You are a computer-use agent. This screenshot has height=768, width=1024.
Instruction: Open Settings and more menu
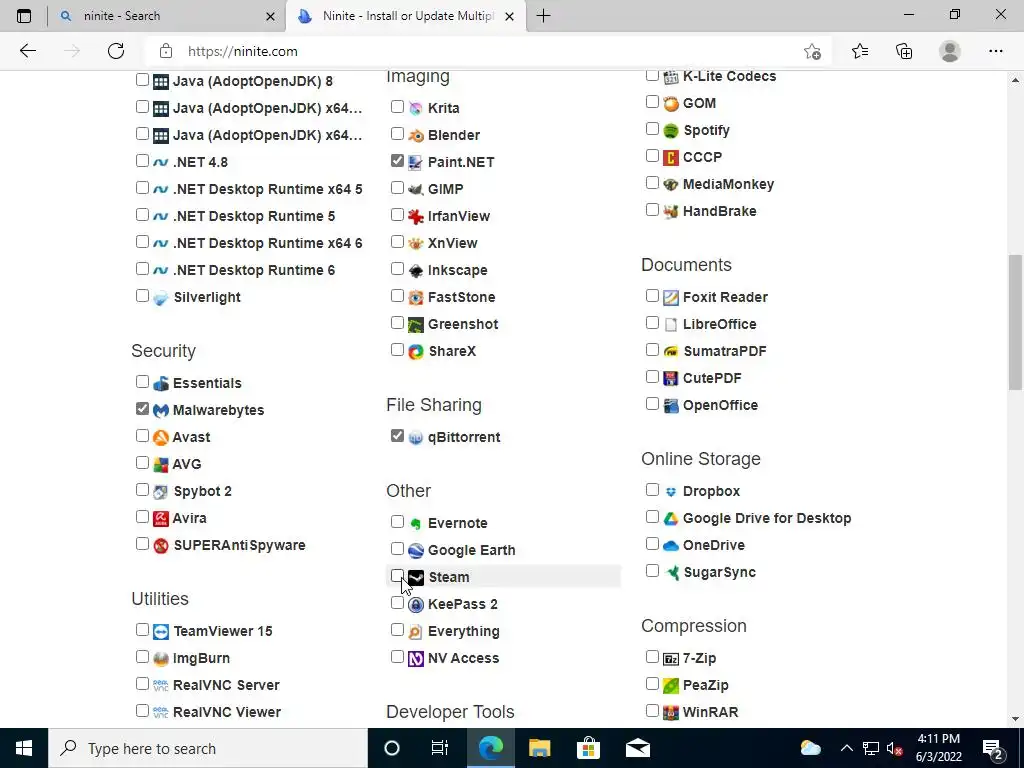click(995, 51)
